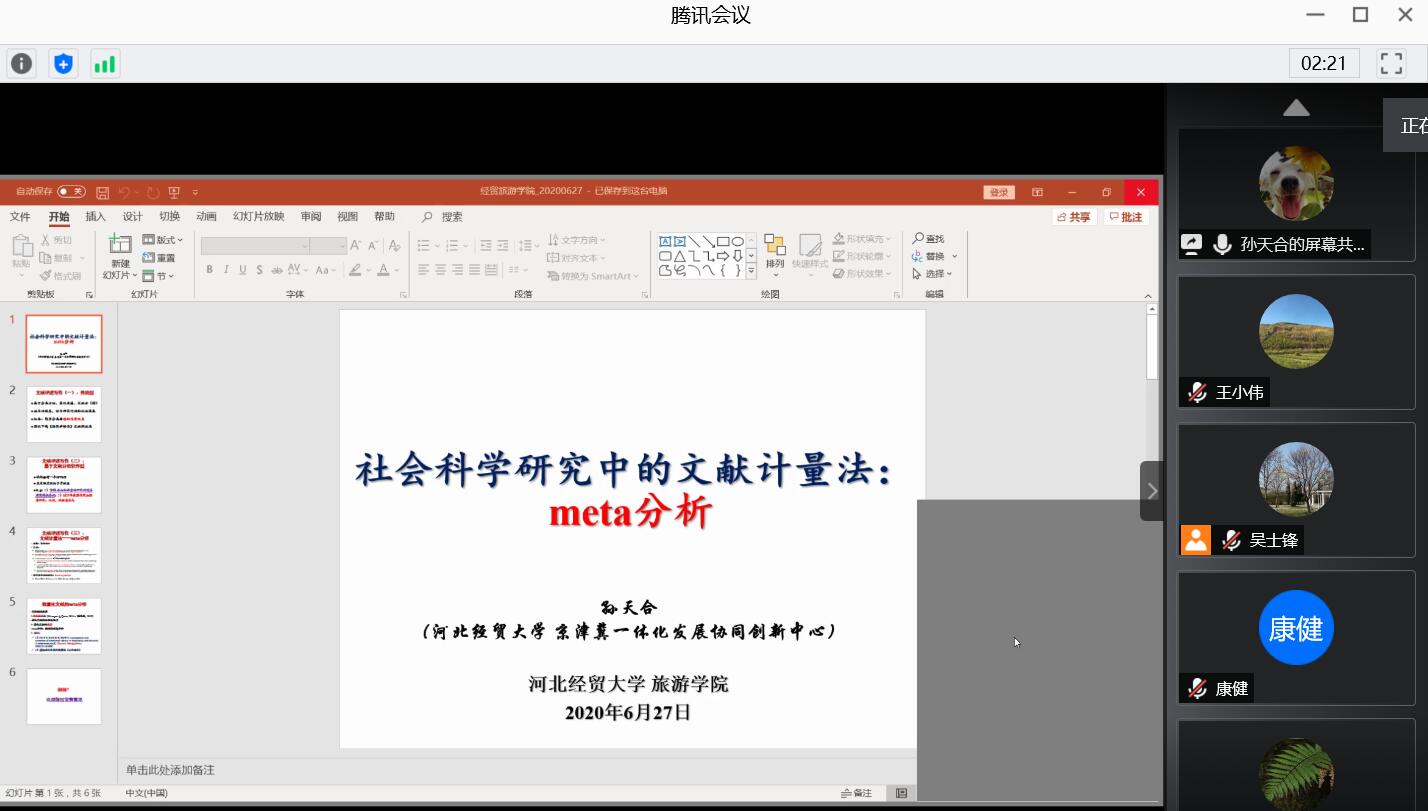Switch to the Slide Show (幻灯片放映) tab

pos(258,217)
